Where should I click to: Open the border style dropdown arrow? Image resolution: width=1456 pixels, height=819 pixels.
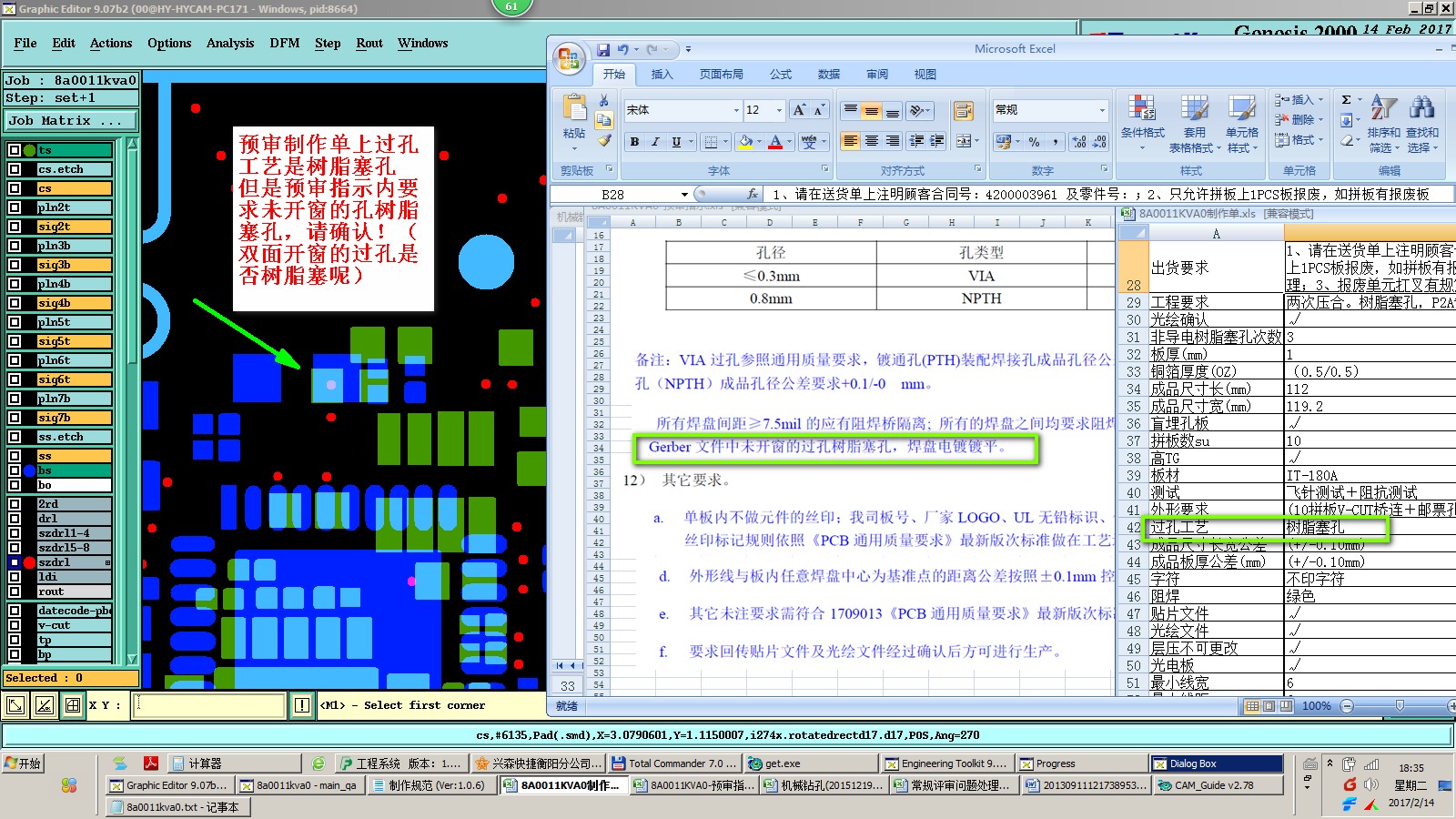(725, 142)
